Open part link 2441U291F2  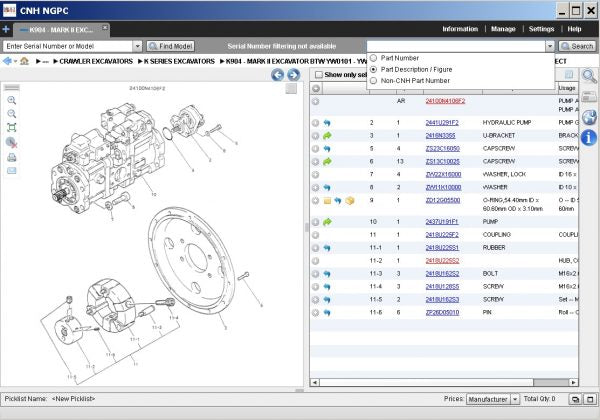coord(444,122)
